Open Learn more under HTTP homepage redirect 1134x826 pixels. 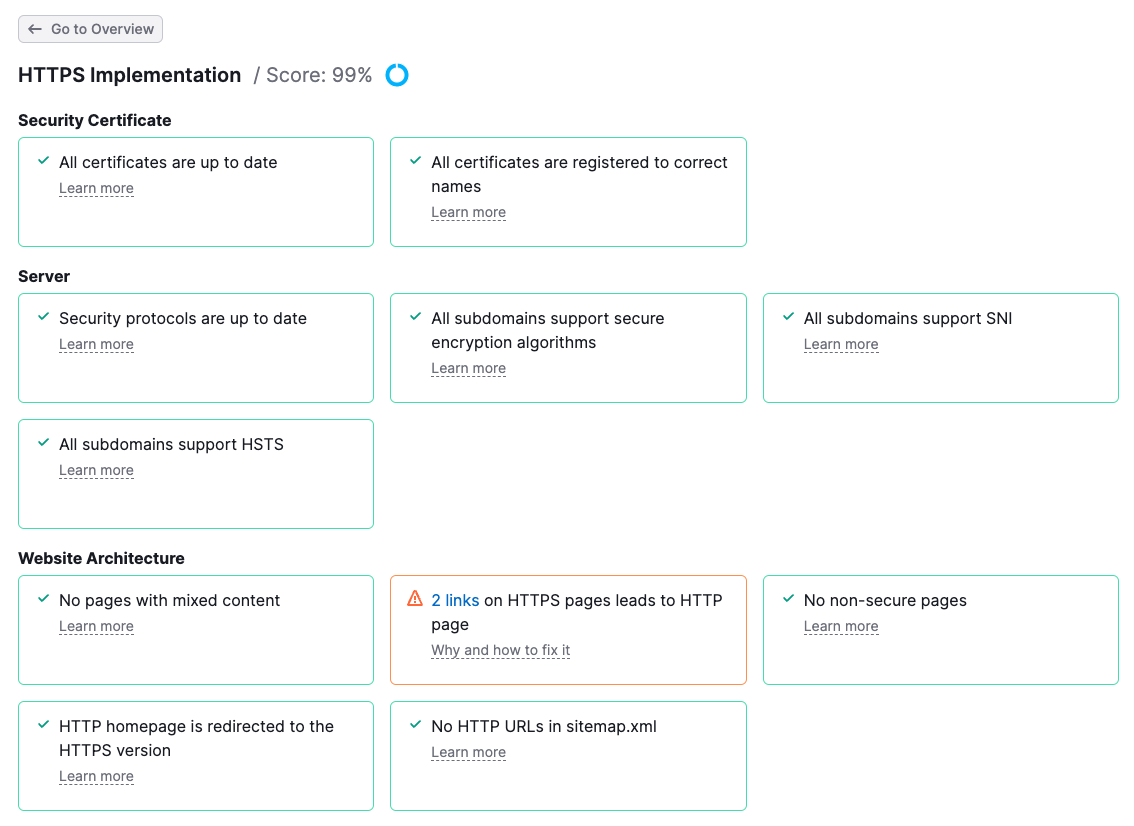(x=96, y=776)
